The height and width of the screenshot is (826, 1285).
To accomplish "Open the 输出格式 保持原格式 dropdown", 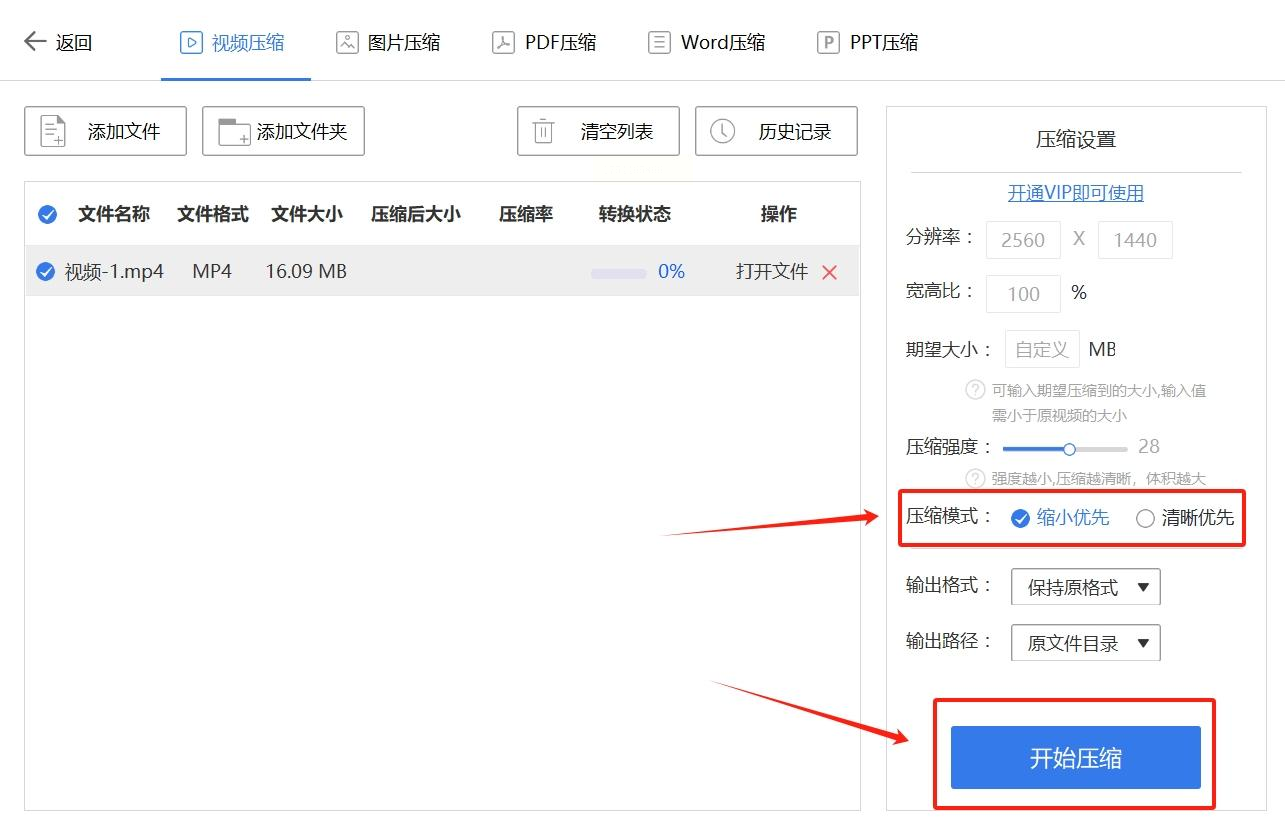I will pyautogui.click(x=1086, y=587).
